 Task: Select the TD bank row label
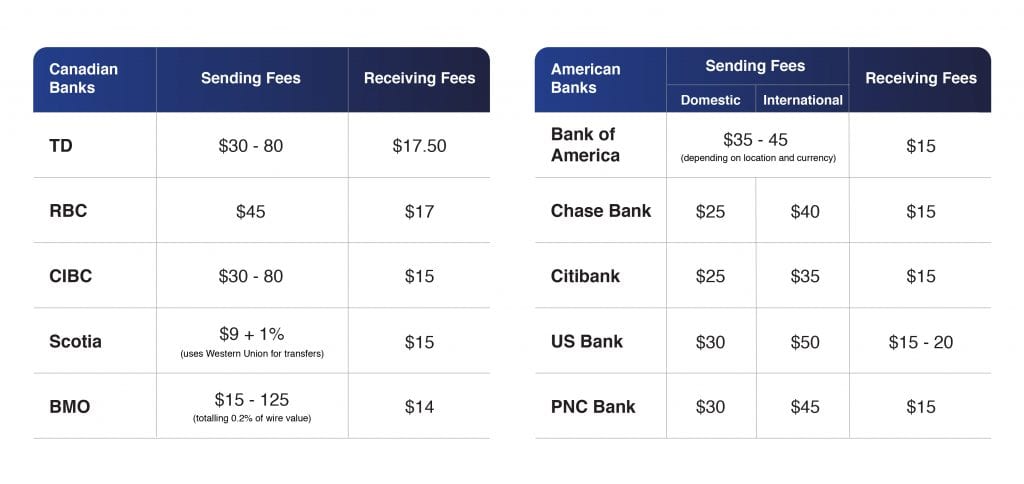coord(61,146)
